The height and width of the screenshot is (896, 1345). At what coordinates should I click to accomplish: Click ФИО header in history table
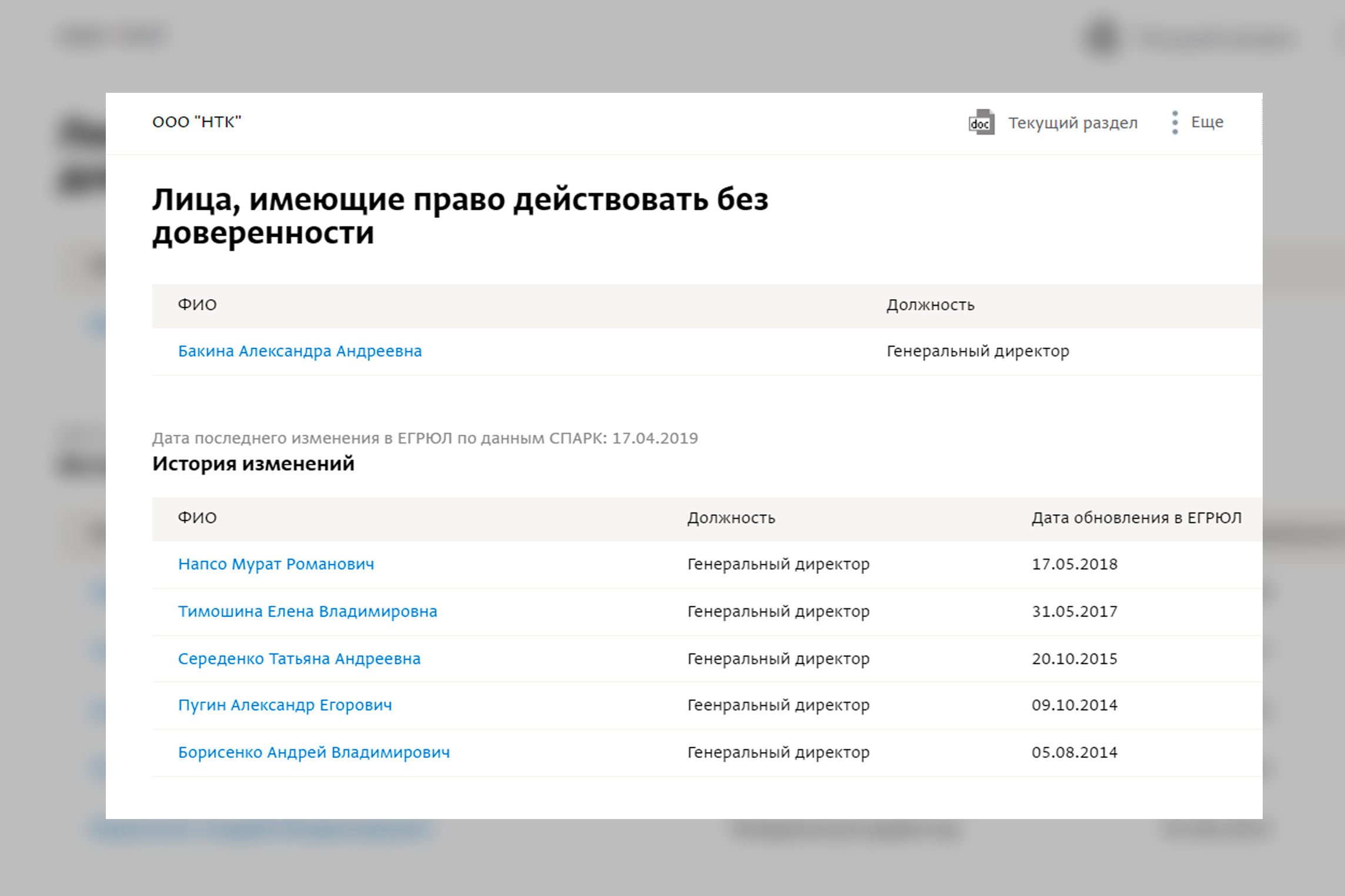click(198, 518)
